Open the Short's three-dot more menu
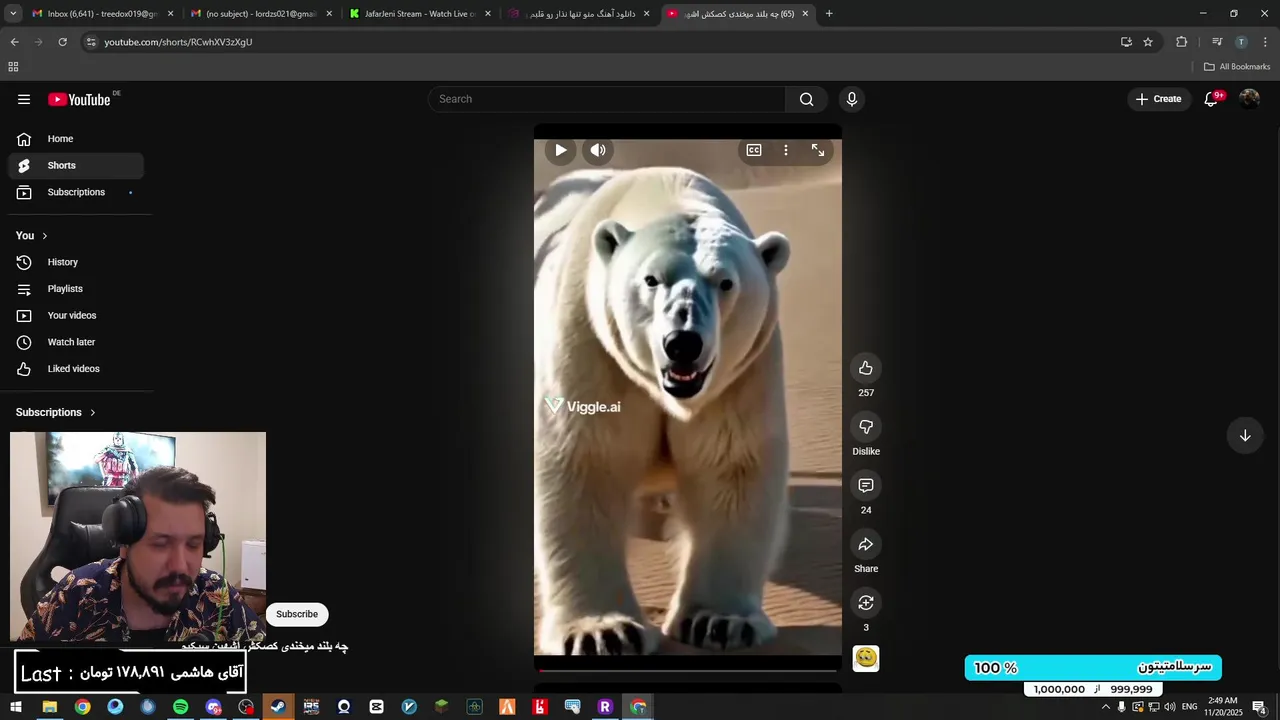The width and height of the screenshot is (1280, 720). click(786, 150)
